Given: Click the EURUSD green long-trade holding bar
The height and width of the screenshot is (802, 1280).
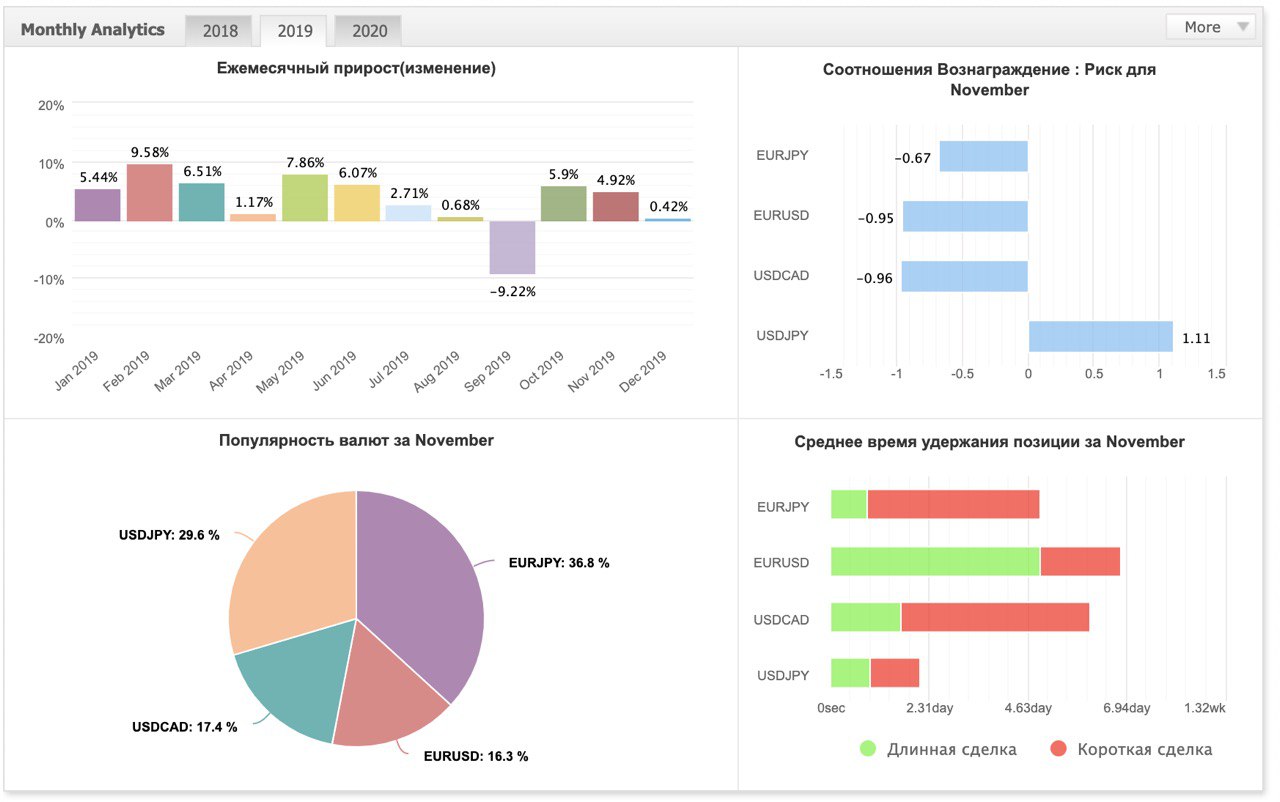Looking at the screenshot, I should [936, 562].
